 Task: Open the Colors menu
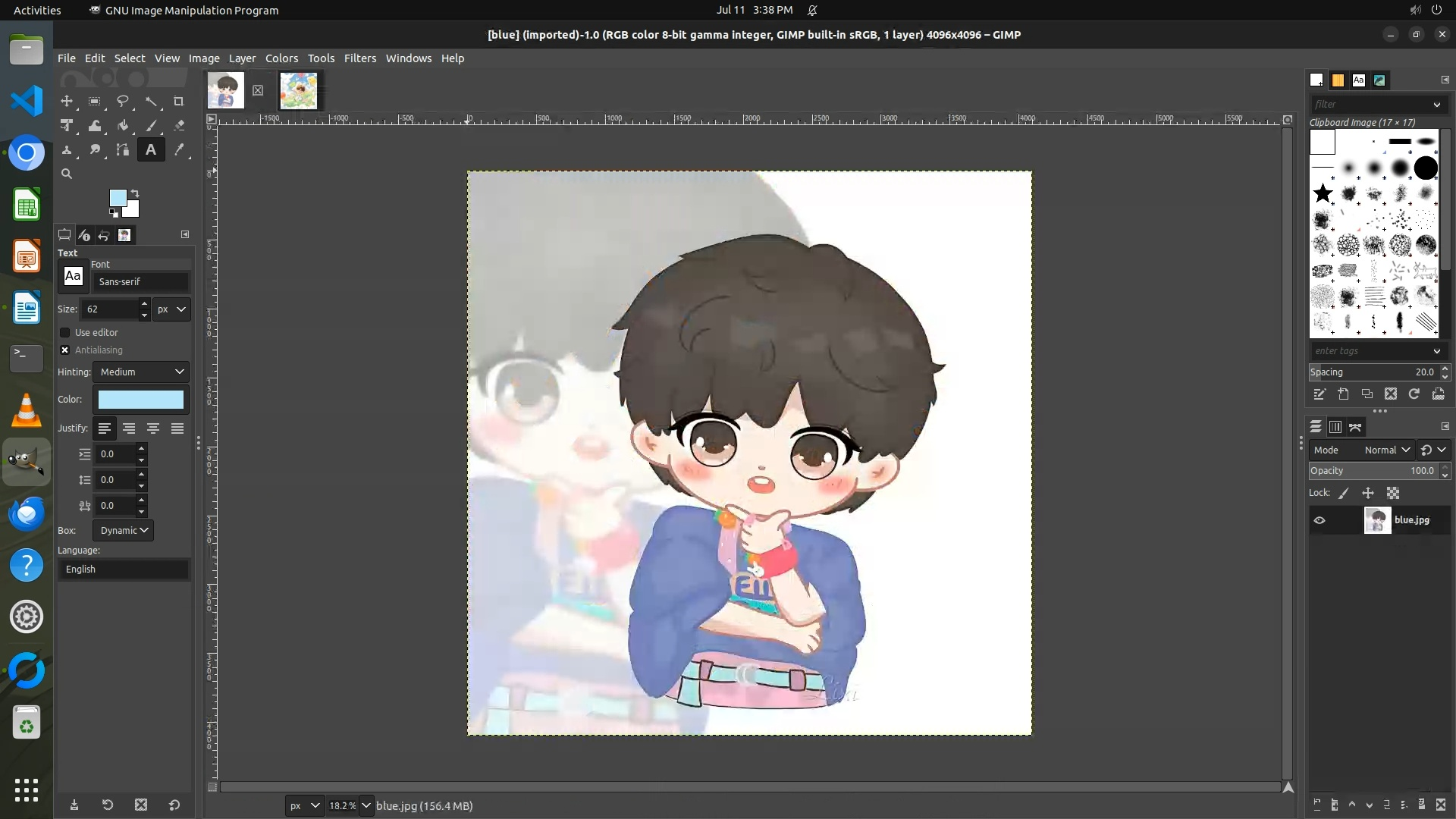click(x=281, y=58)
